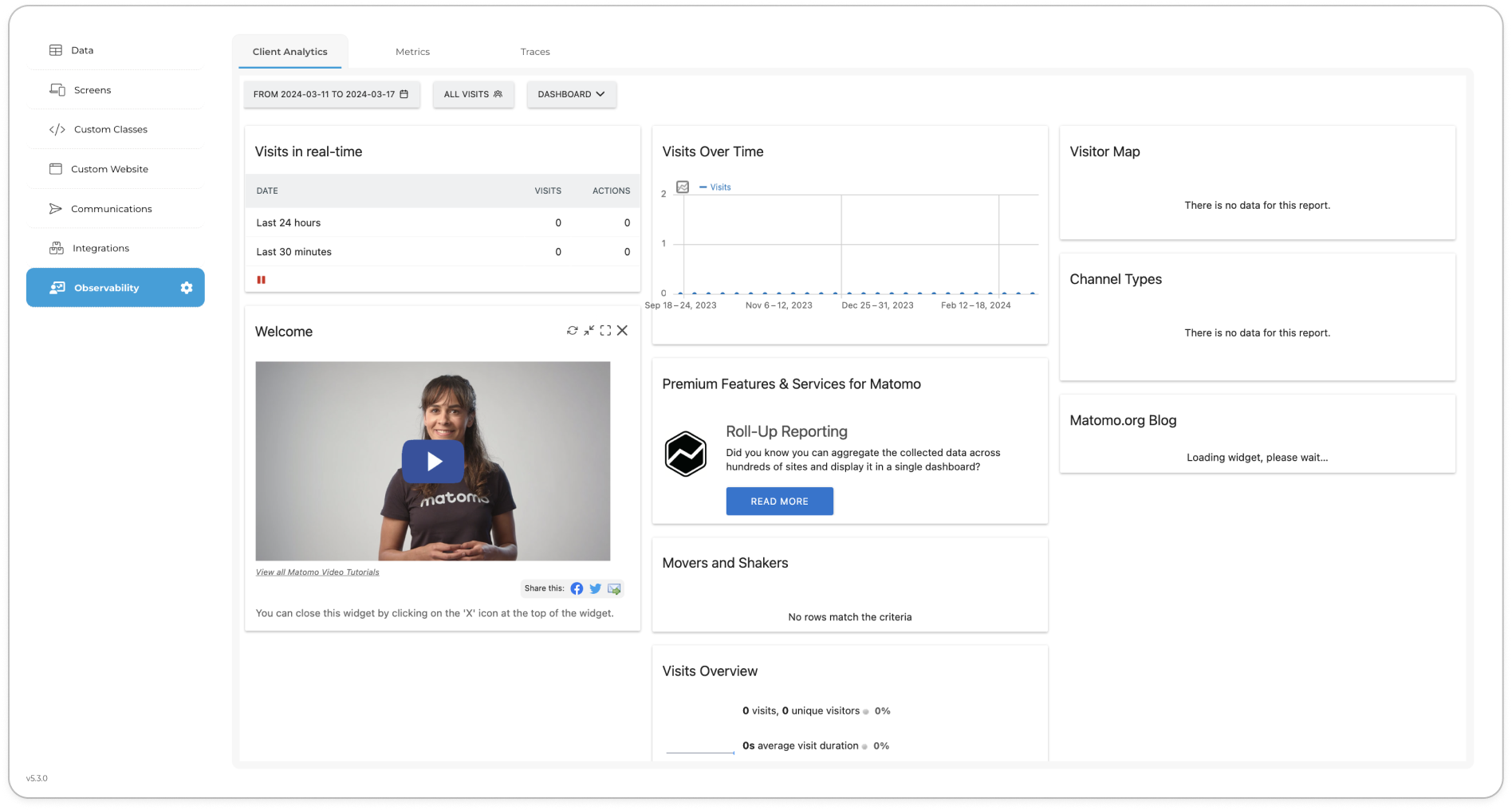Click the average visit duration sparkline
Image resolution: width=1512 pixels, height=810 pixels.
click(700, 751)
